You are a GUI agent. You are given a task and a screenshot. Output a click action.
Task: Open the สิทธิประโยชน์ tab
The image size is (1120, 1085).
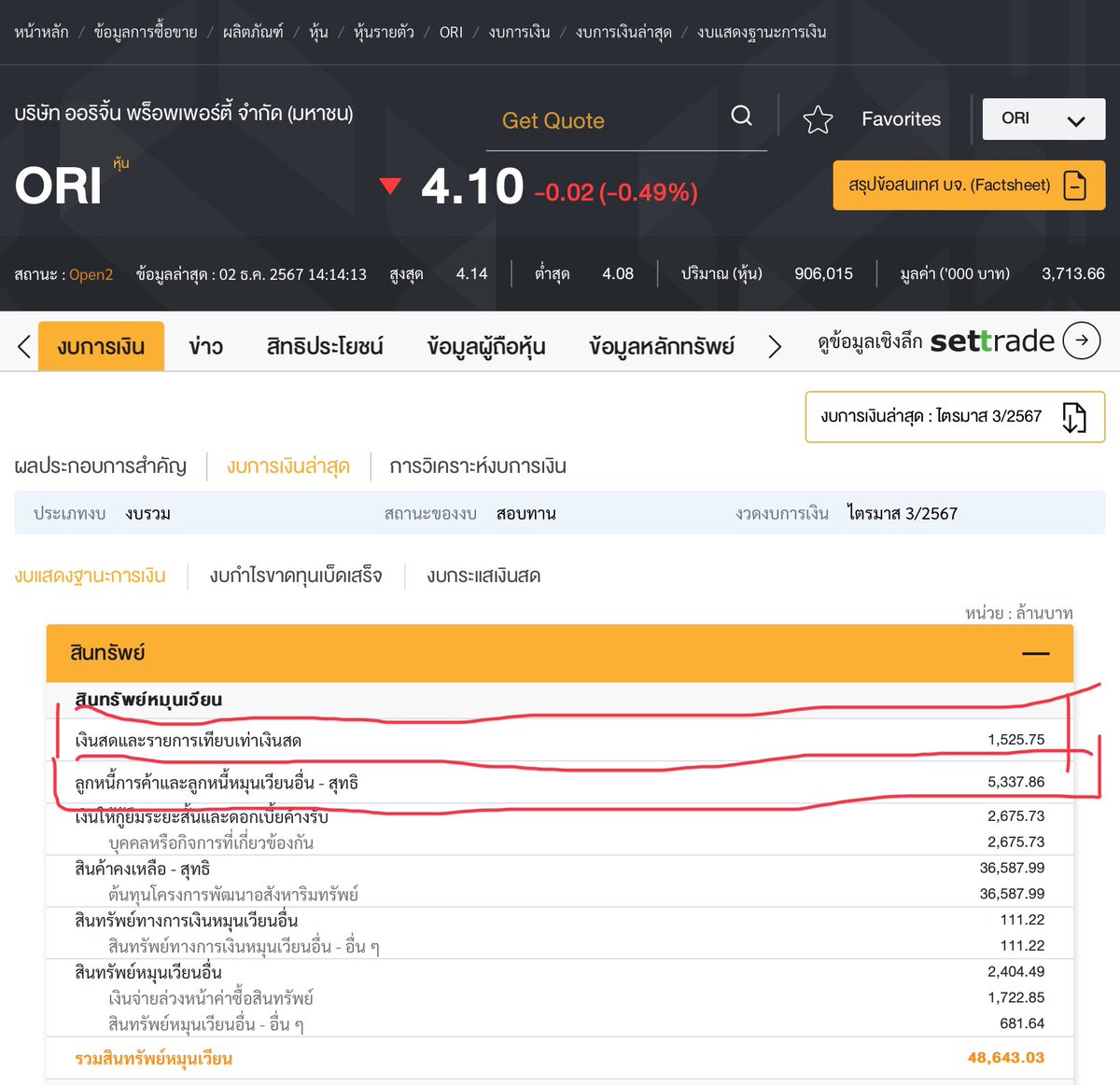click(325, 347)
